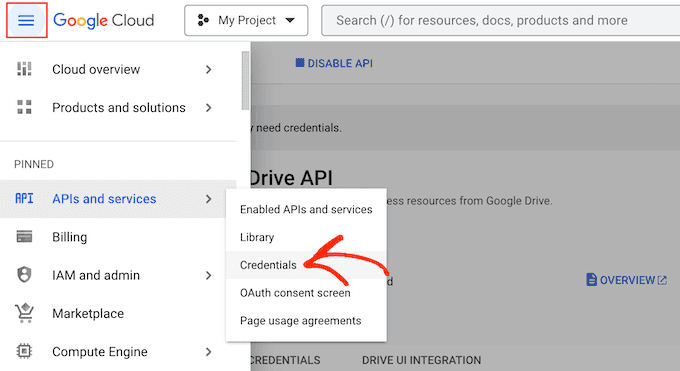Expand the Compute Engine chevron

click(x=209, y=351)
